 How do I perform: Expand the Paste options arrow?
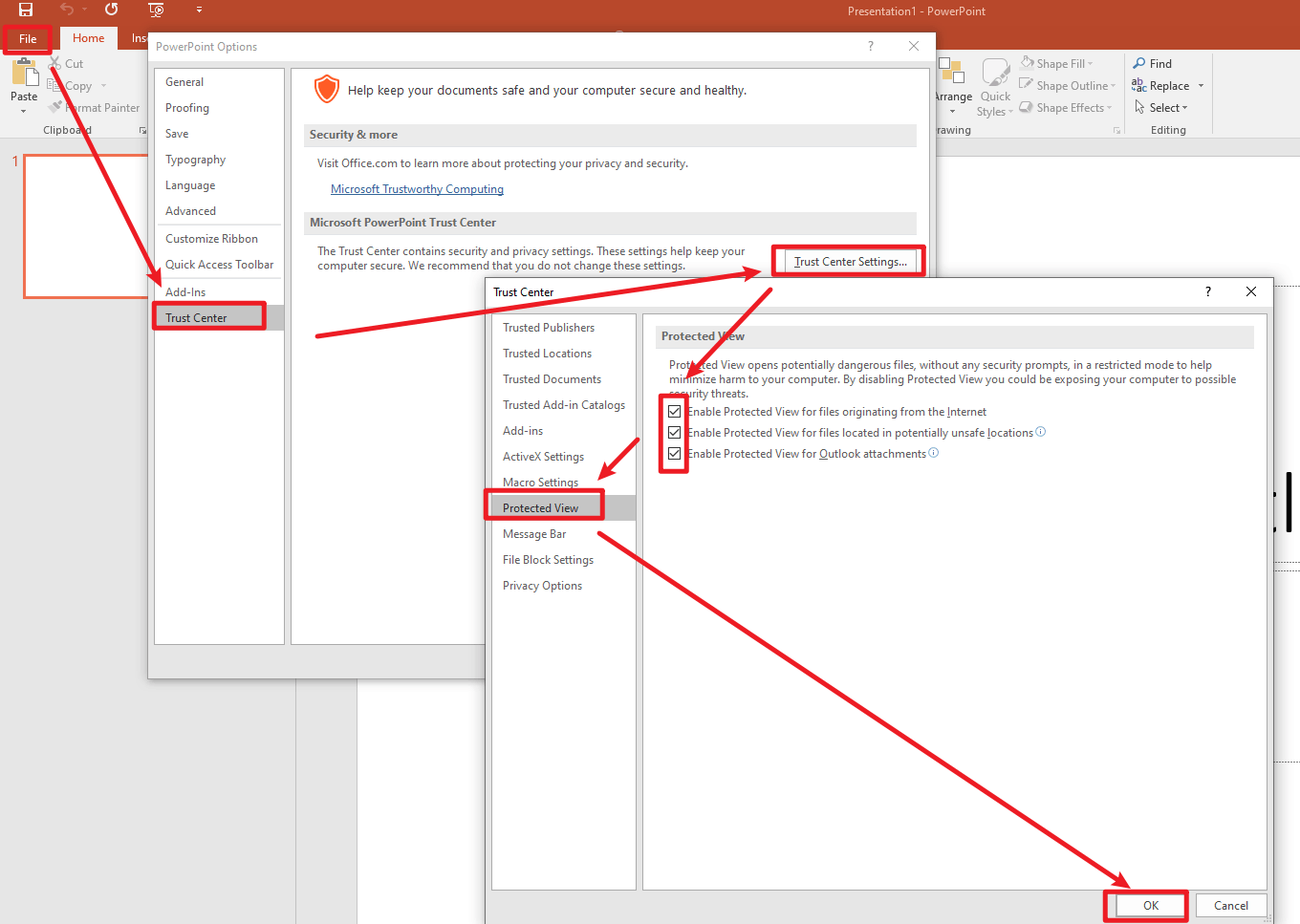coord(24,111)
